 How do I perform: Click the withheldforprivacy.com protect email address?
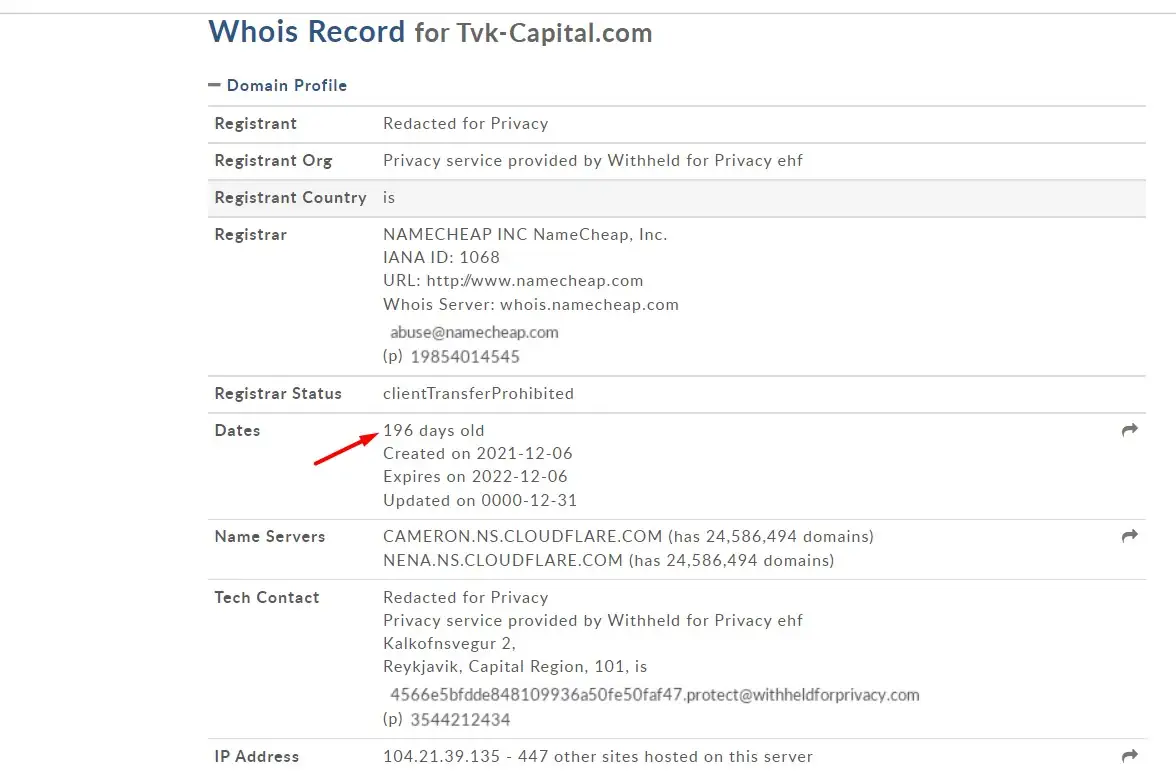tap(655, 695)
